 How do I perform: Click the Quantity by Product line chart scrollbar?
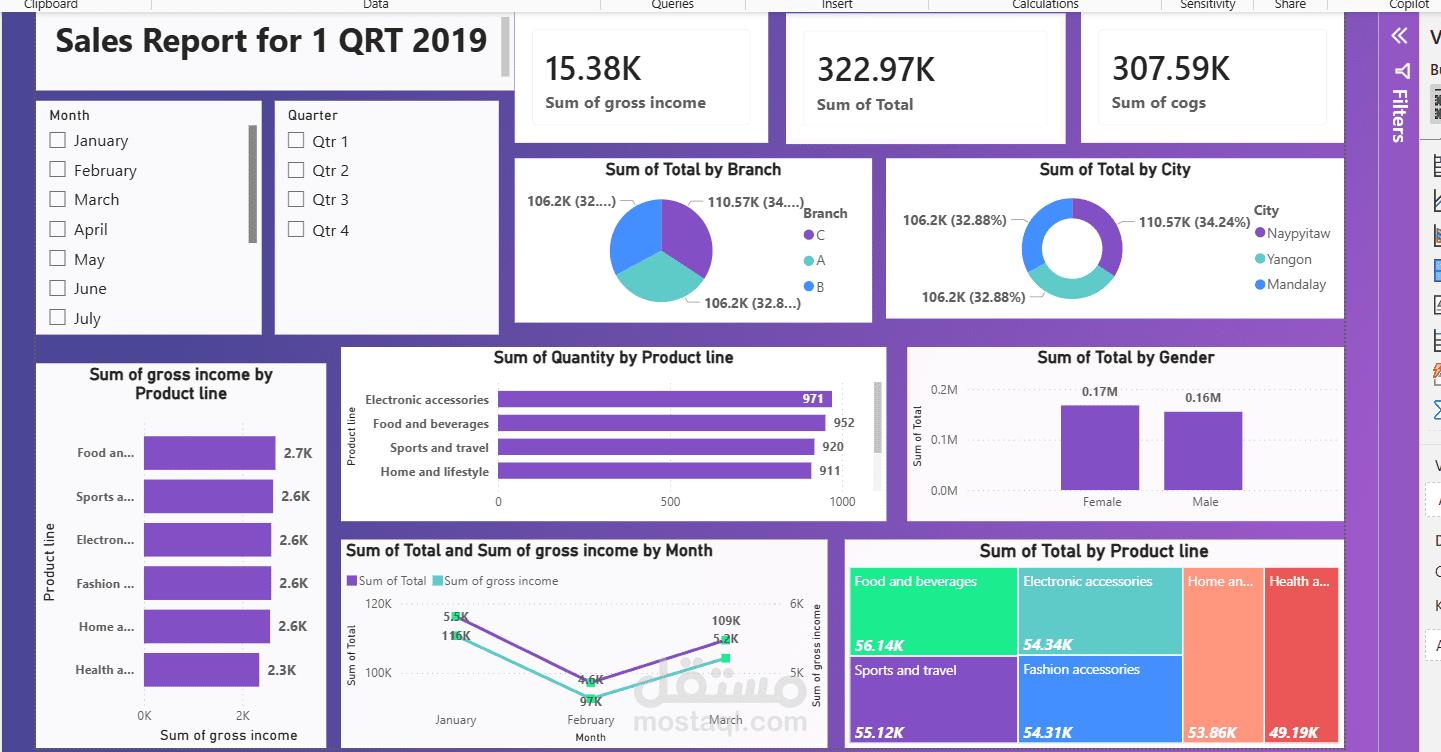[x=878, y=419]
